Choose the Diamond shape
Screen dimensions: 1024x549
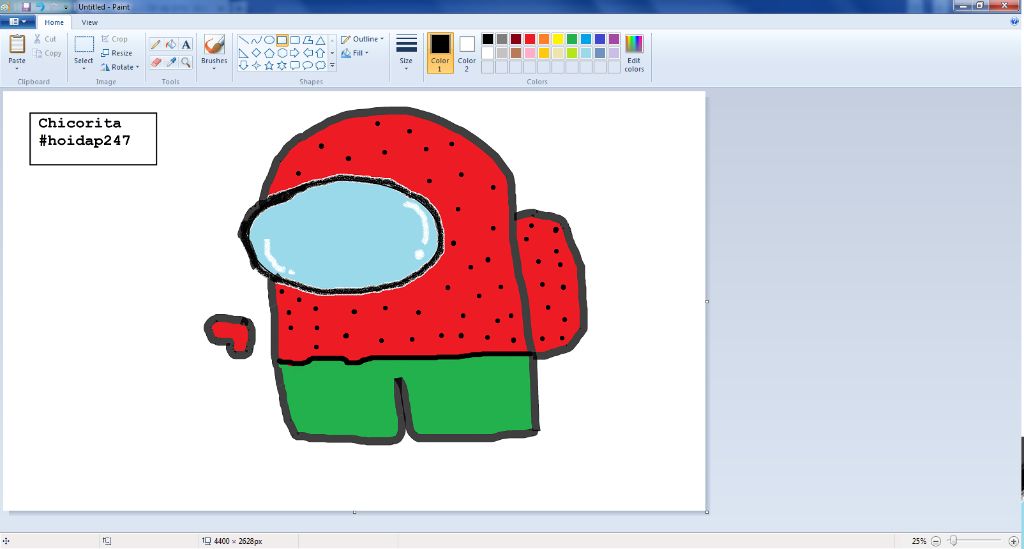[256, 53]
